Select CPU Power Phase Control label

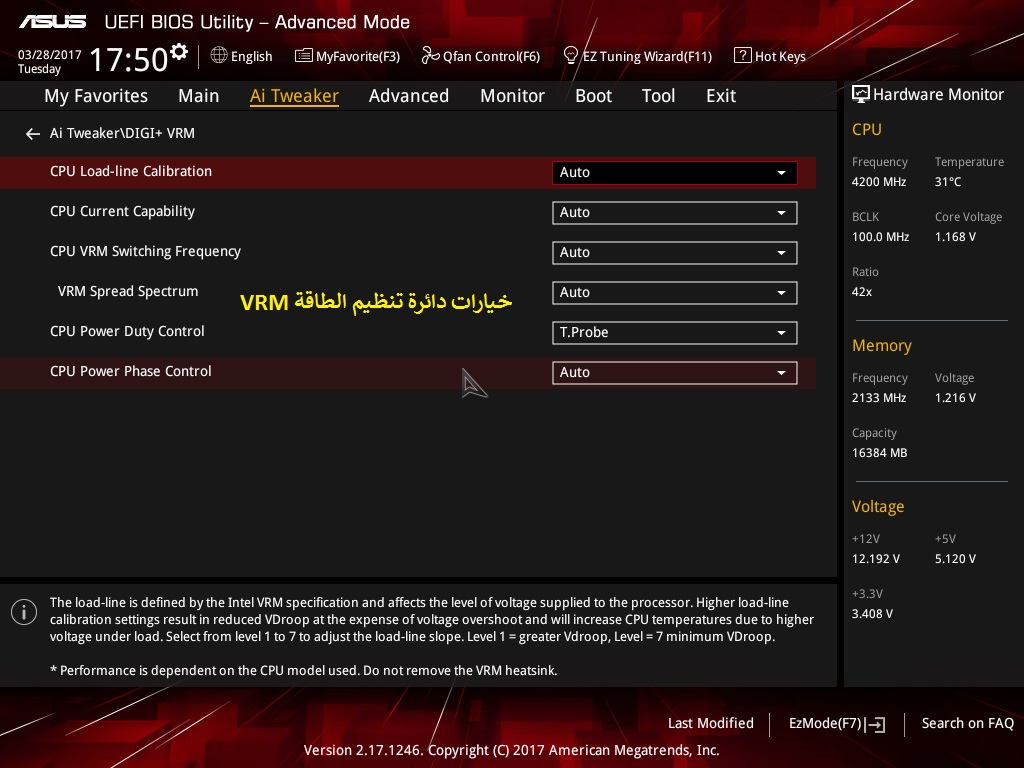click(x=131, y=372)
